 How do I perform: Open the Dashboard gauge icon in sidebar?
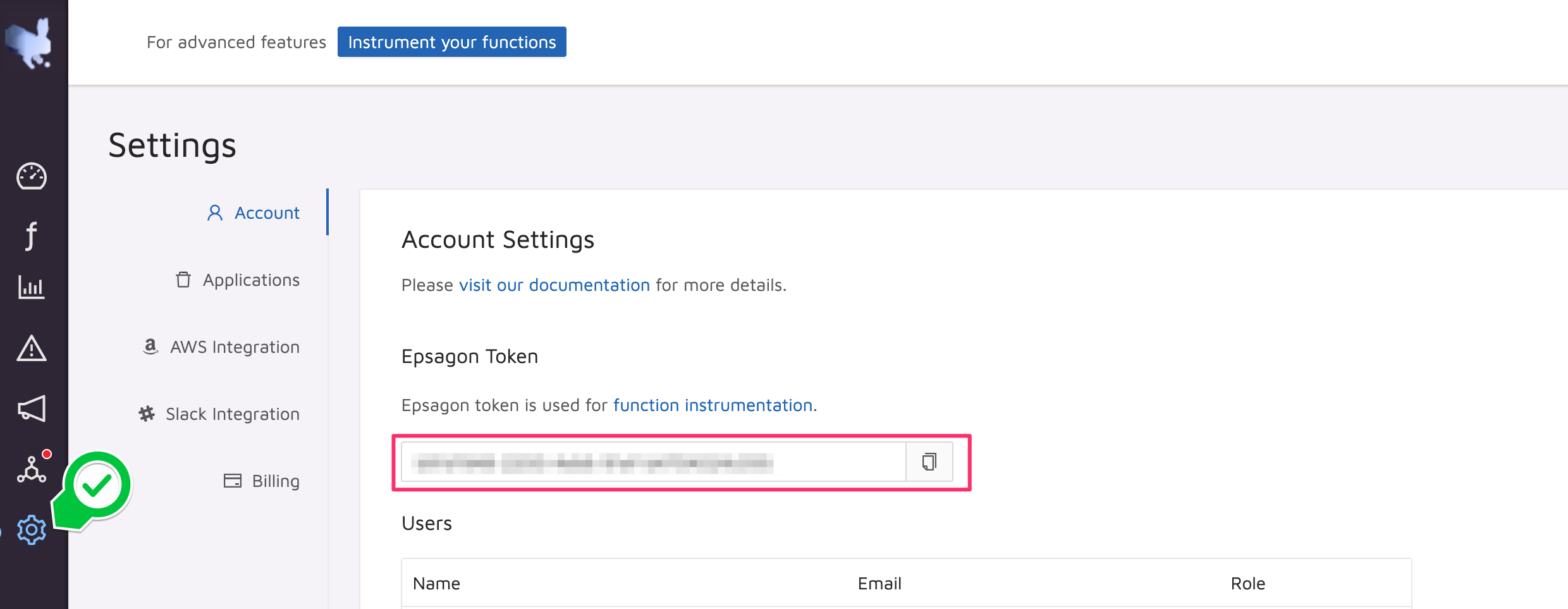pyautogui.click(x=32, y=176)
